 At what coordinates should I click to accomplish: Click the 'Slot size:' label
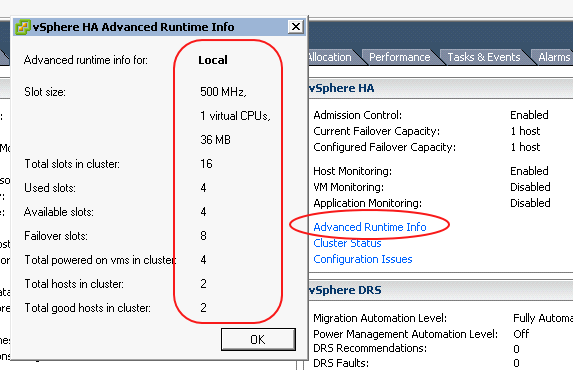coord(45,92)
